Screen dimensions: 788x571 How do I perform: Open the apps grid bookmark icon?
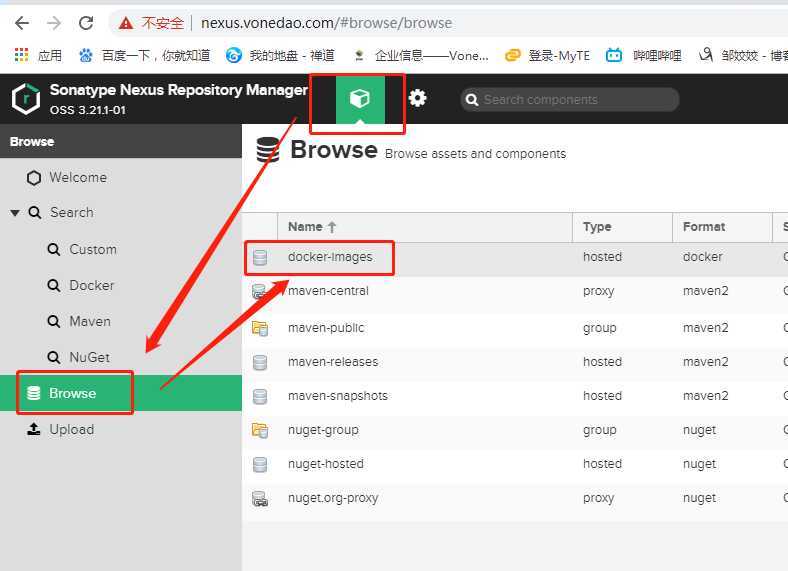[x=21, y=55]
